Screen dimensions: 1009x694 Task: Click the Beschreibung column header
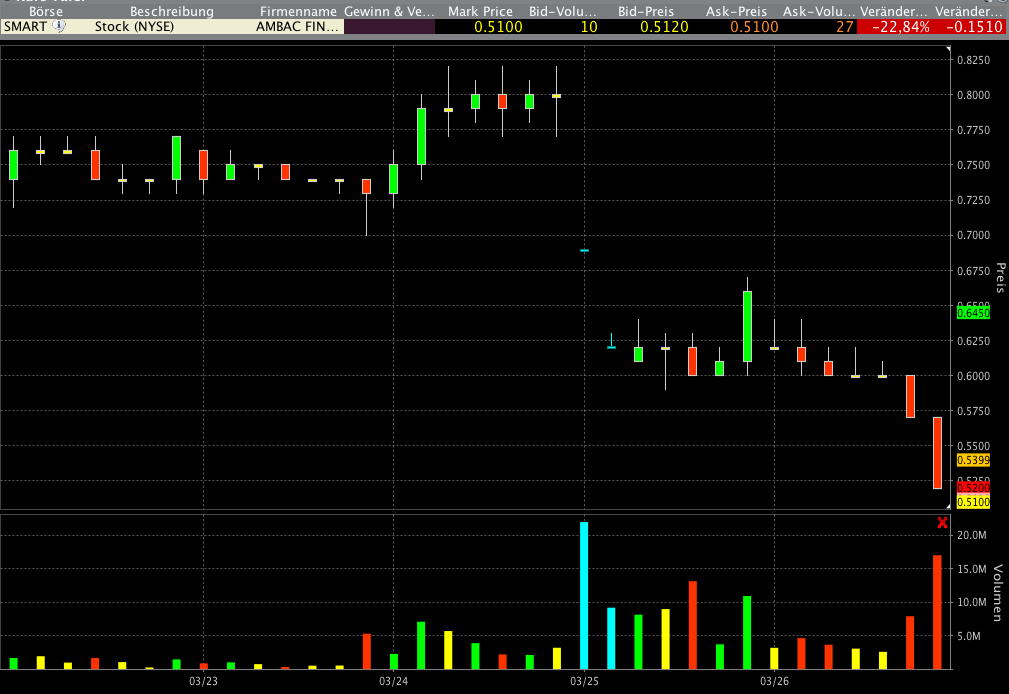pyautogui.click(x=171, y=12)
